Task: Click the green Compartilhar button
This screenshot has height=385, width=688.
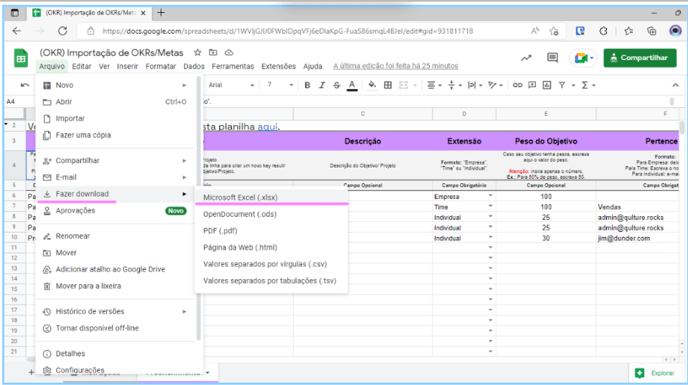Action: pos(640,58)
